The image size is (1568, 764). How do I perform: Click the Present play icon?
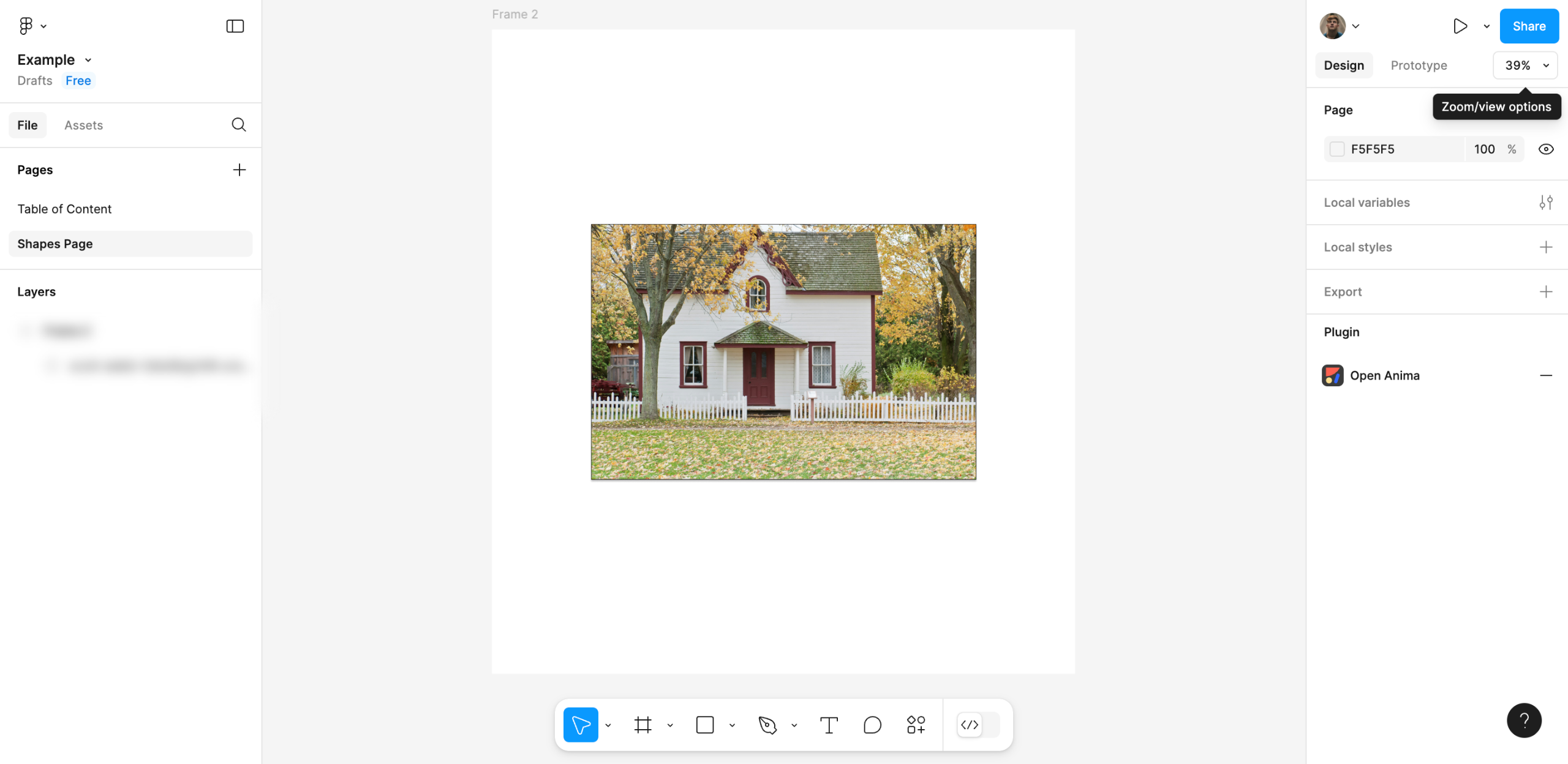coord(1460,26)
